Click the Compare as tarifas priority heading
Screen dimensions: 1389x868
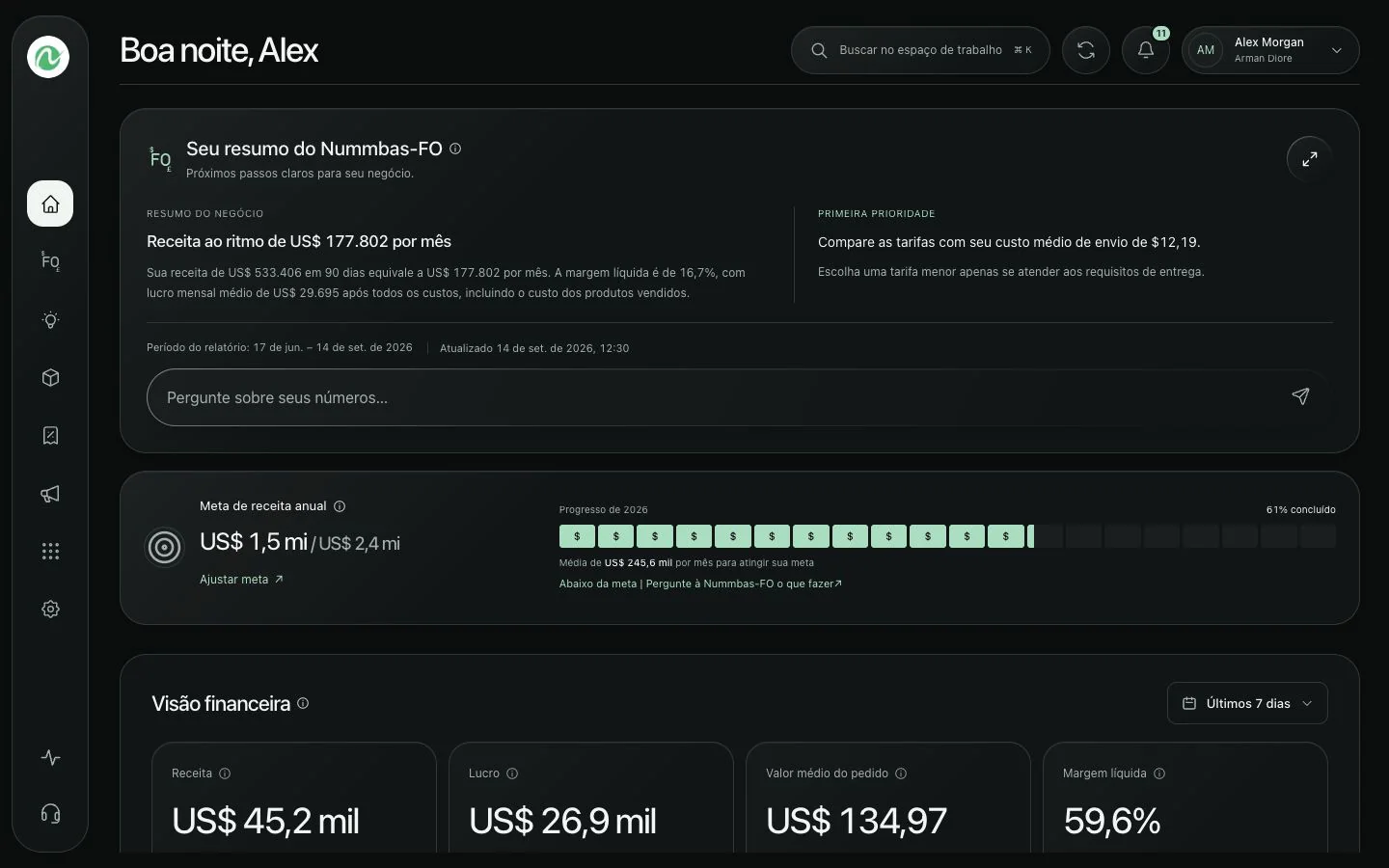click(1009, 242)
